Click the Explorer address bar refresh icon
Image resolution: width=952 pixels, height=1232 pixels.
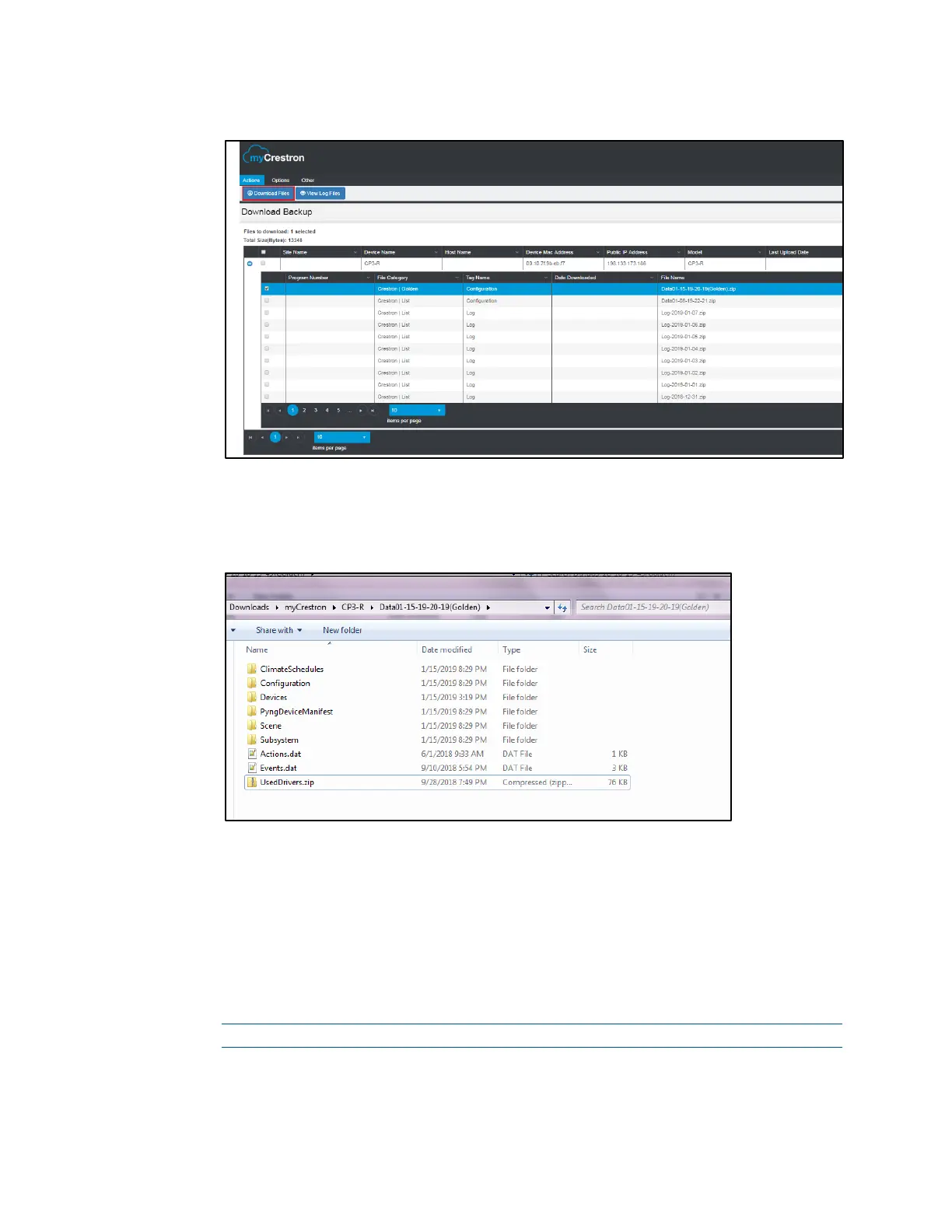click(562, 607)
